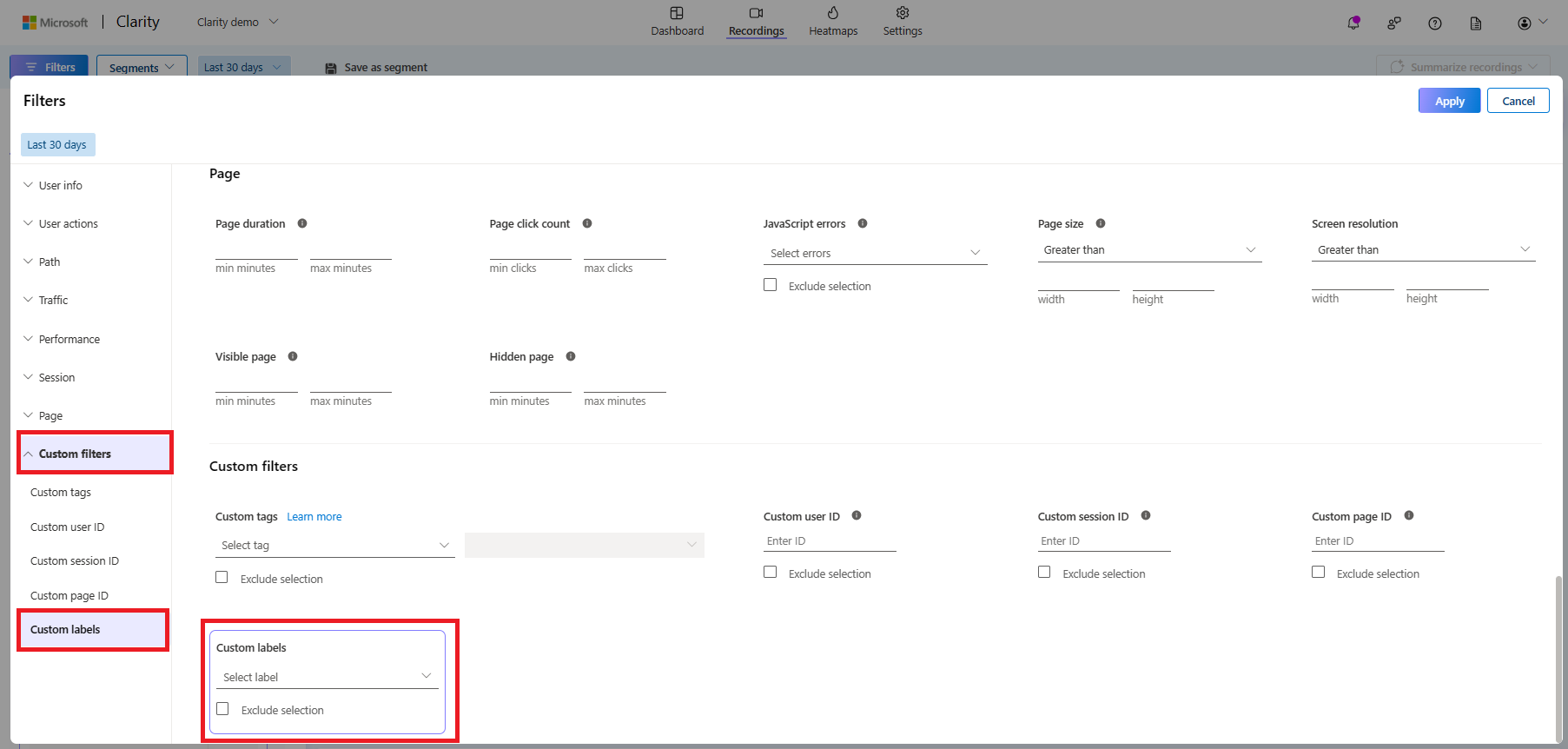Open the Select tag dropdown

334,545
